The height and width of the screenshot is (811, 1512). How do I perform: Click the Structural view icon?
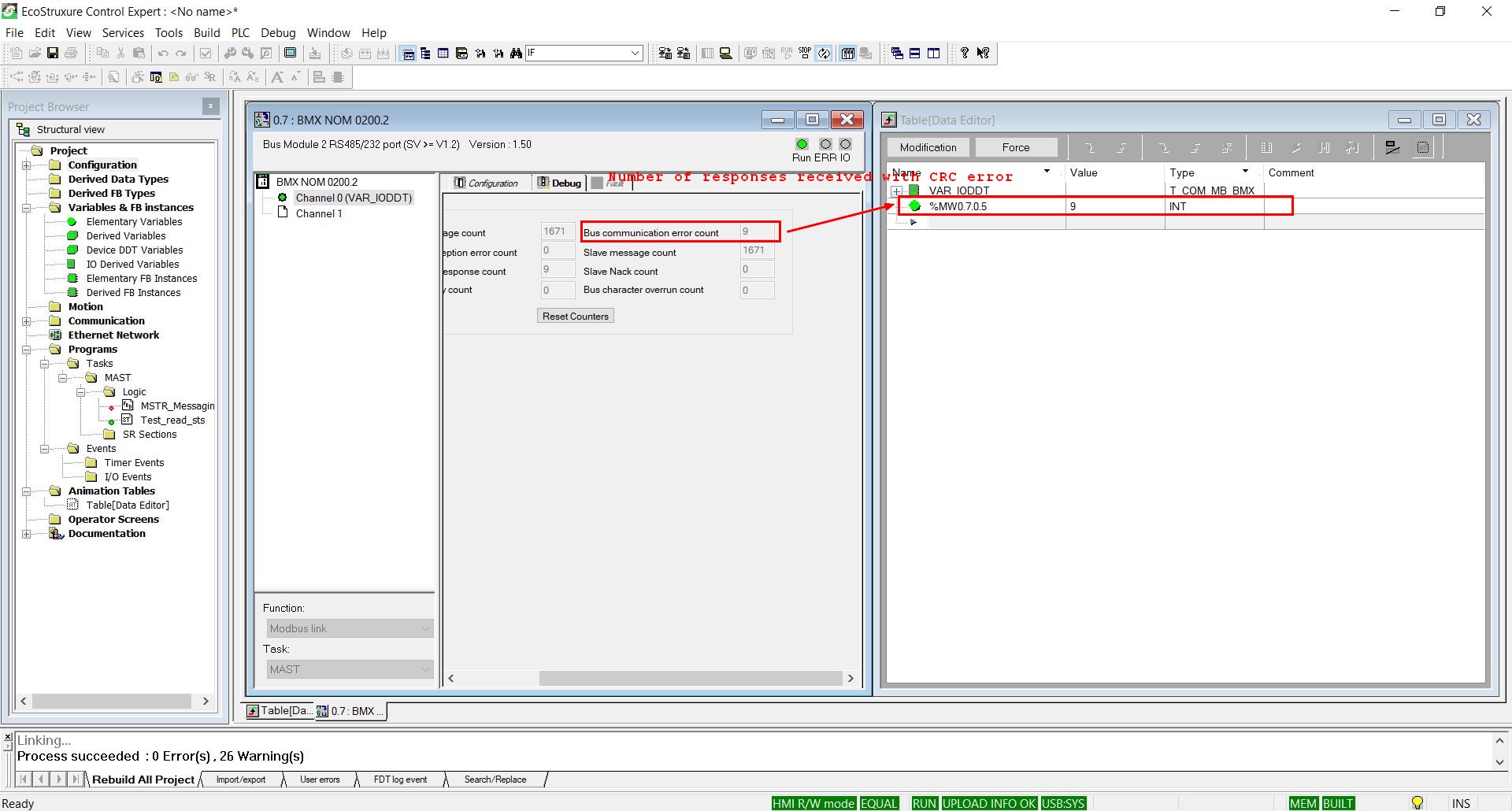(24, 129)
